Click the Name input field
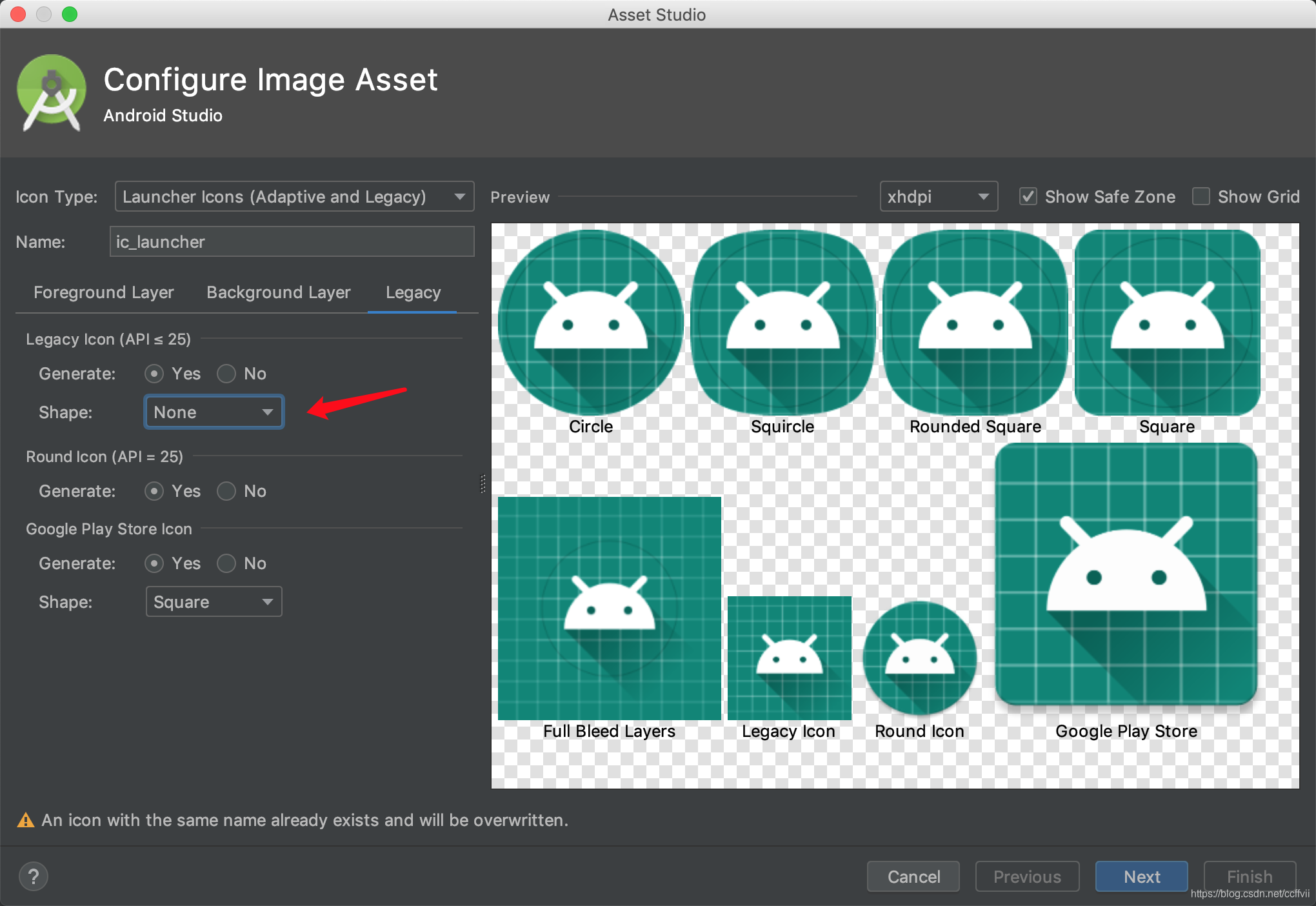This screenshot has height=906, width=1316. 292,241
